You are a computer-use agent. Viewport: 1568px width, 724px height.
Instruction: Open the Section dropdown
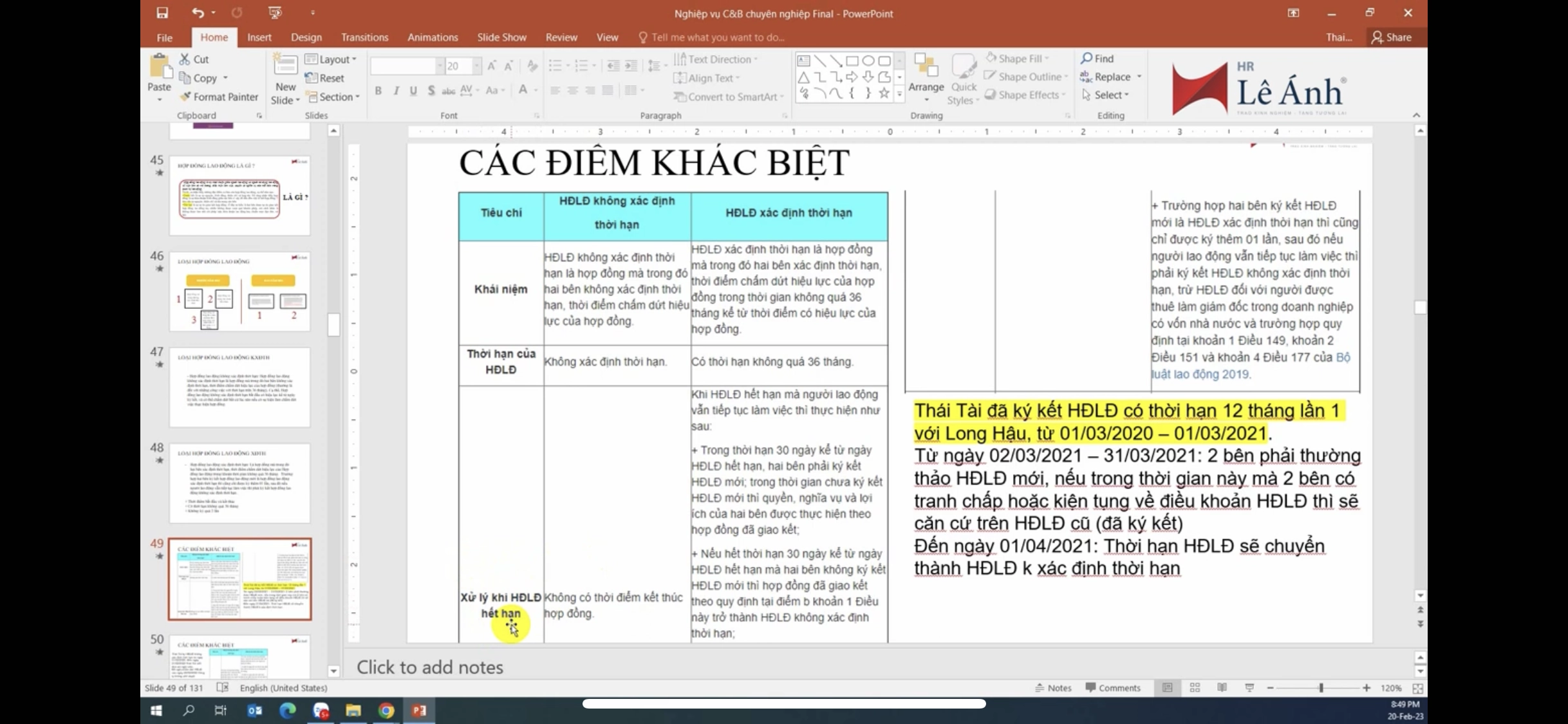coord(333,97)
